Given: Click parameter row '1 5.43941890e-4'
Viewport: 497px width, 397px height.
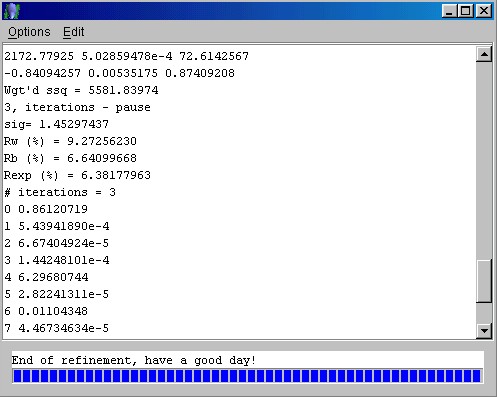Looking at the screenshot, I should pos(57,226).
